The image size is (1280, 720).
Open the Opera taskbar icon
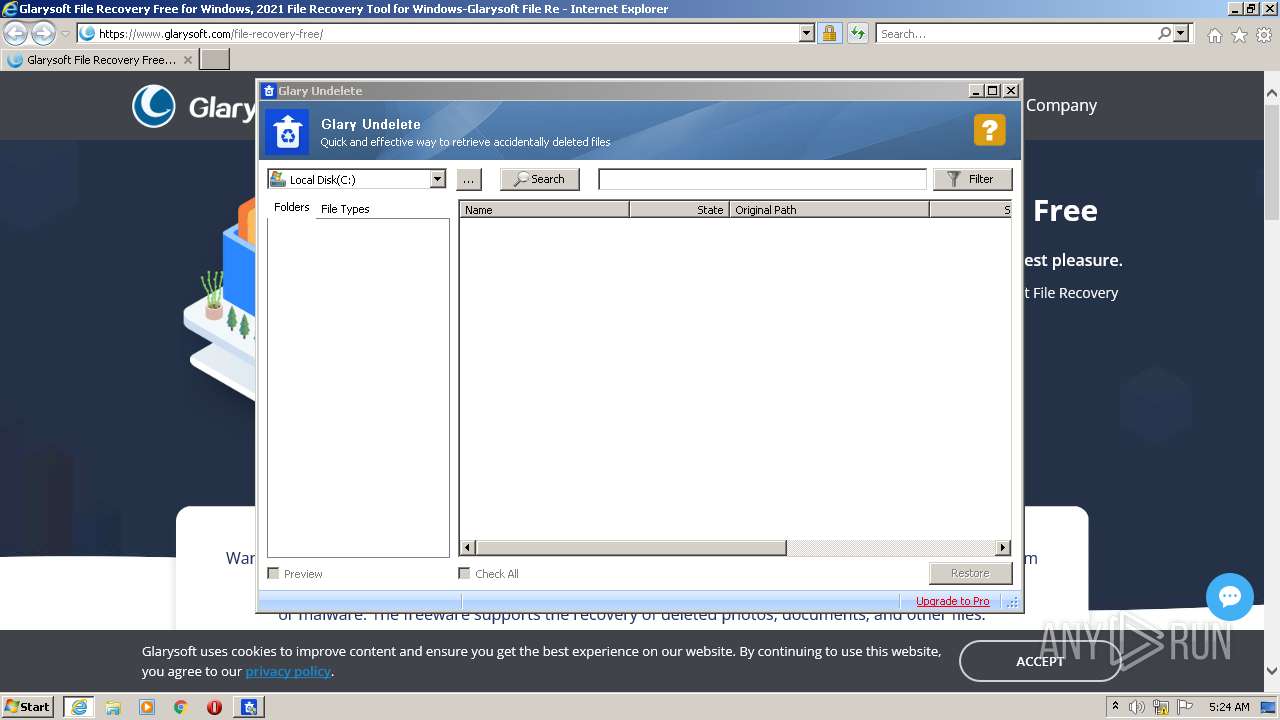pos(214,707)
